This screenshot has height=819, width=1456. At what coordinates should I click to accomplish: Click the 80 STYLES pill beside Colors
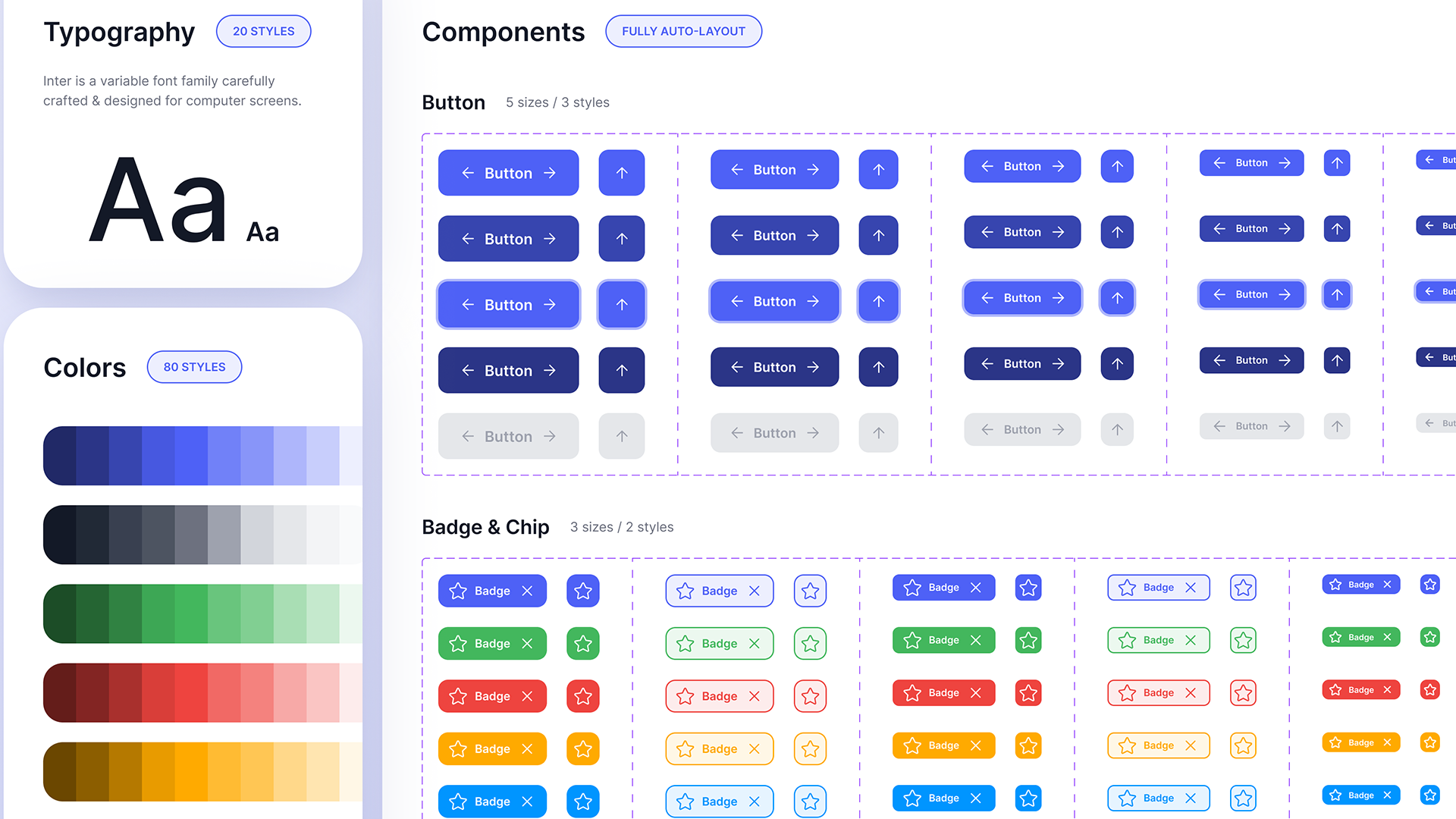pyautogui.click(x=194, y=367)
